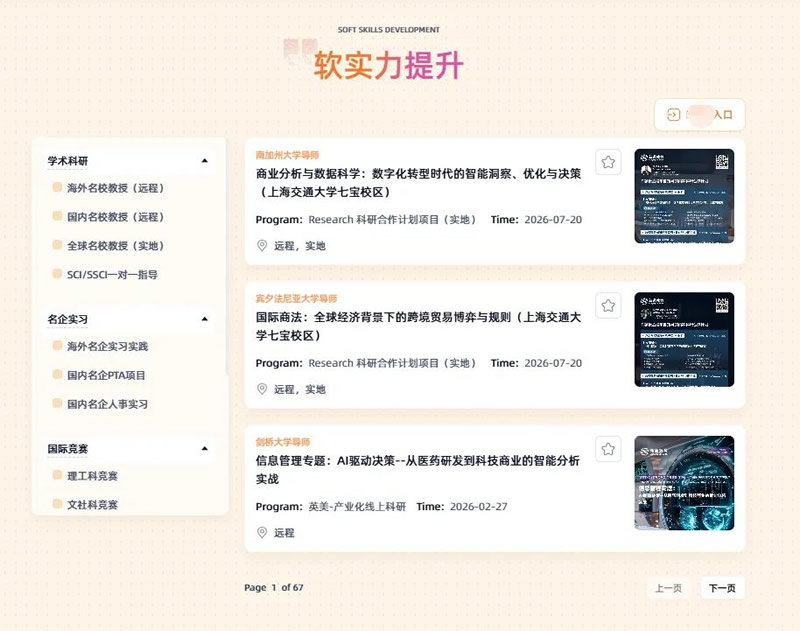Open the 入口 button at top right
Screen dimensions: 800x631
coord(698,114)
